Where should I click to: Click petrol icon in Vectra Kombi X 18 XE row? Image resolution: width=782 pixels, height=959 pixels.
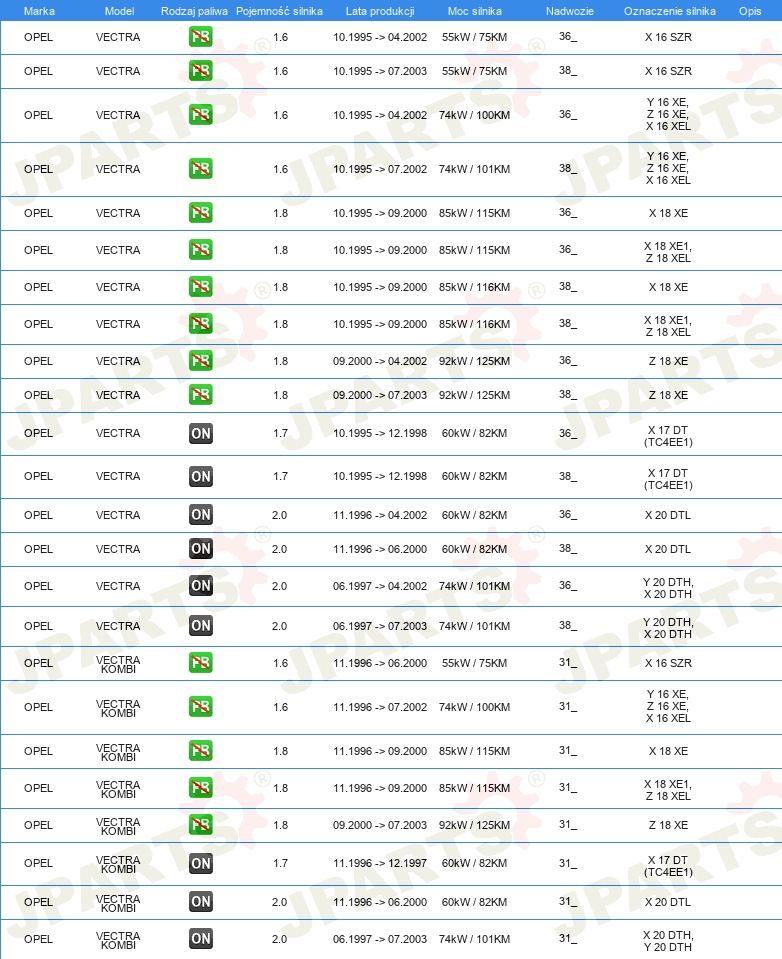click(201, 751)
